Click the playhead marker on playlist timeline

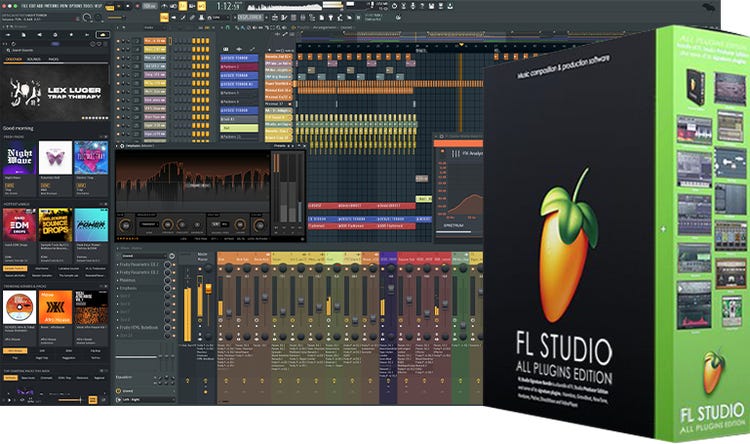(x=461, y=44)
